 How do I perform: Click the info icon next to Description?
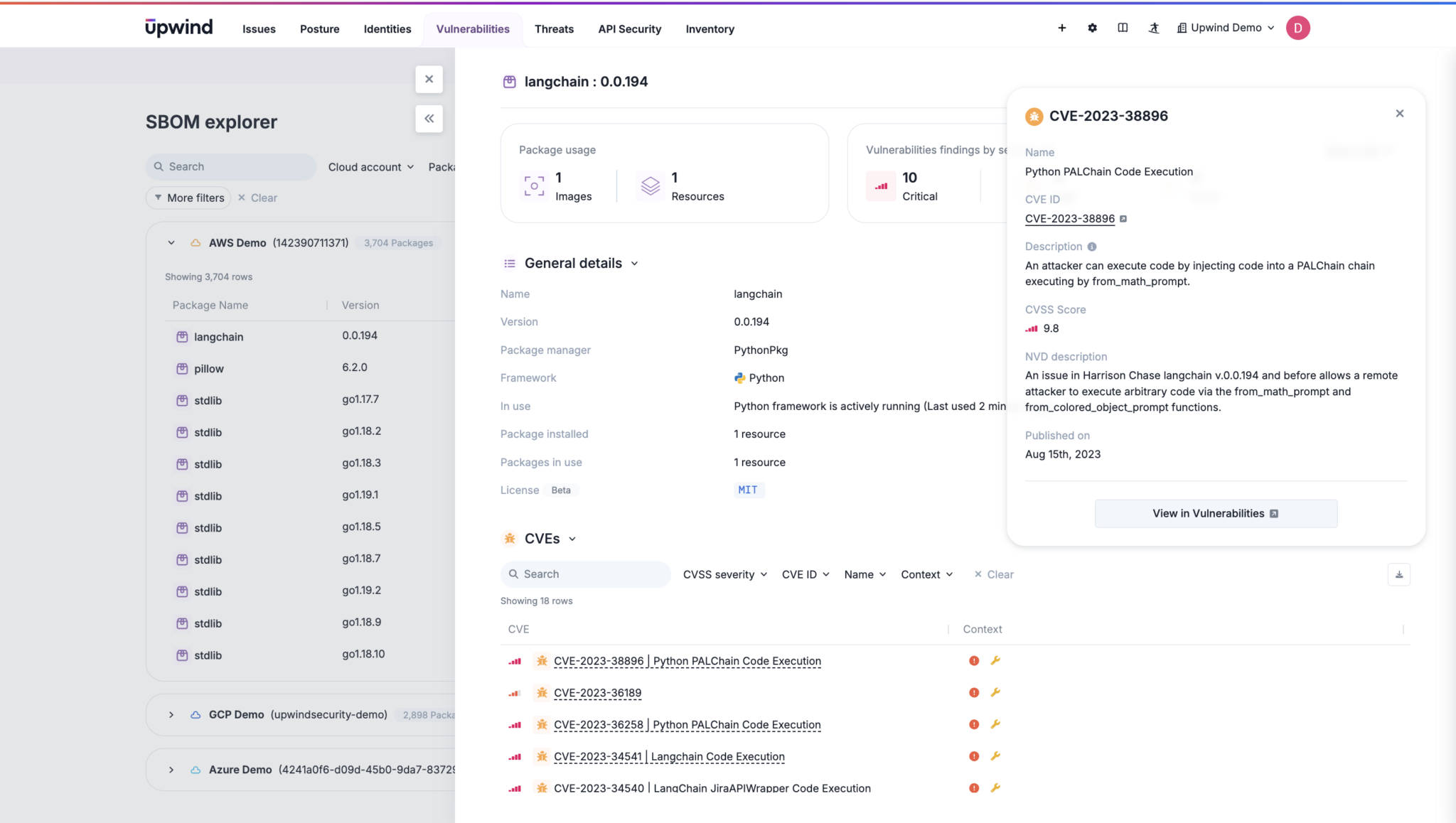click(x=1092, y=246)
